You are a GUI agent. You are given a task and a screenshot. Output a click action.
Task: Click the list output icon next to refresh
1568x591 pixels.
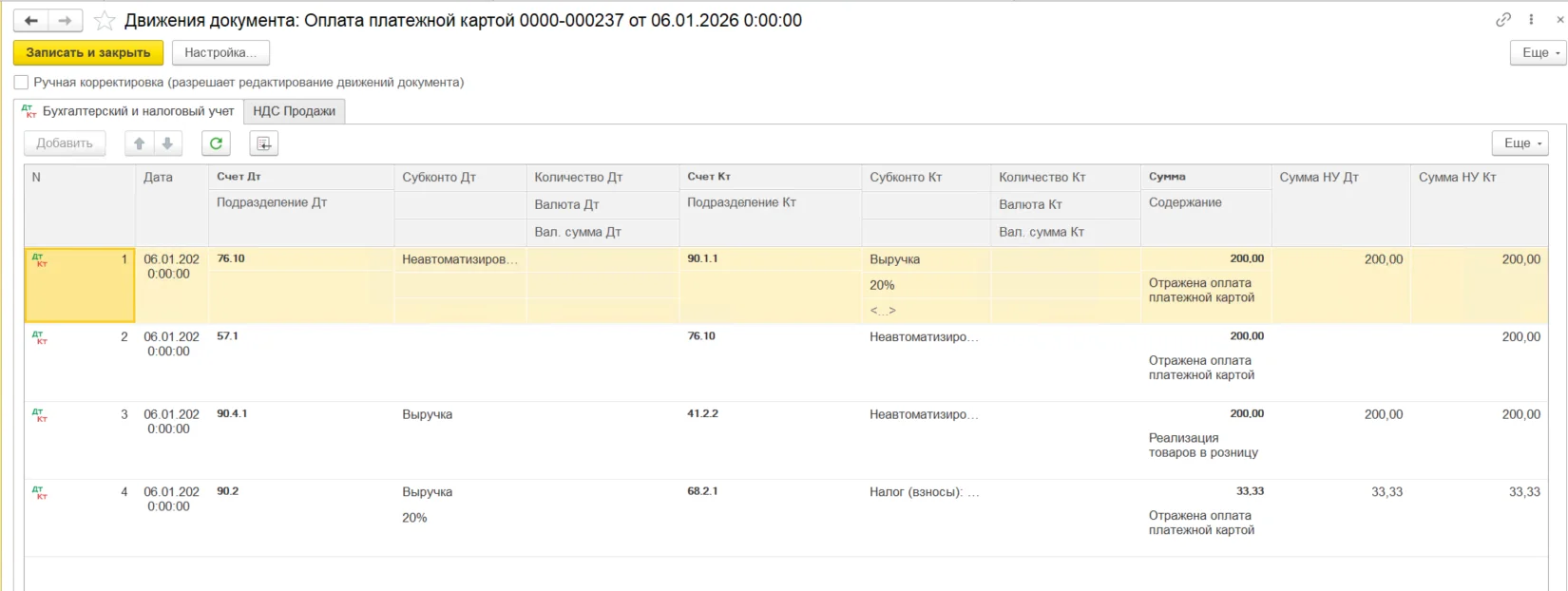(263, 143)
